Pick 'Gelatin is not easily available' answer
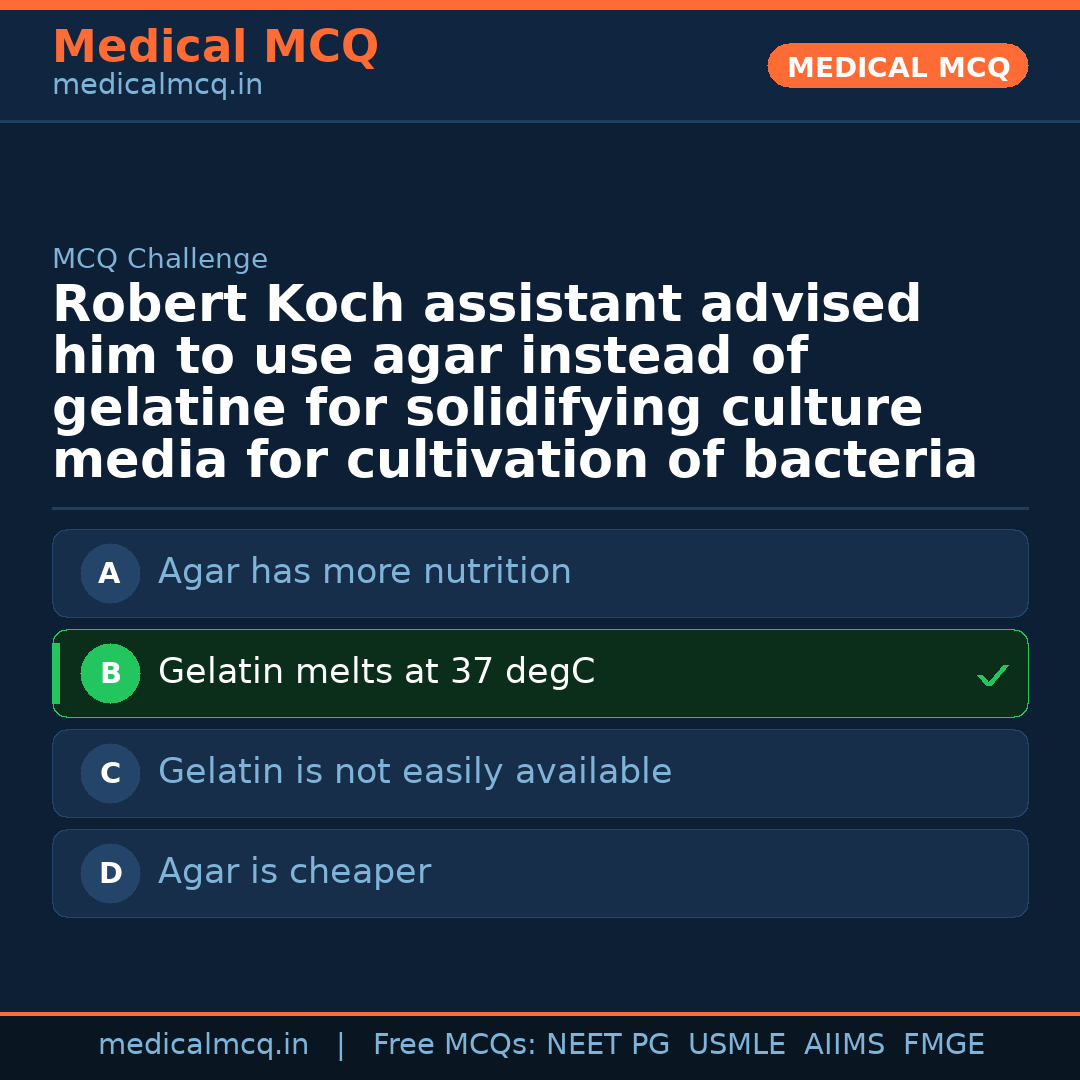 pos(414,772)
